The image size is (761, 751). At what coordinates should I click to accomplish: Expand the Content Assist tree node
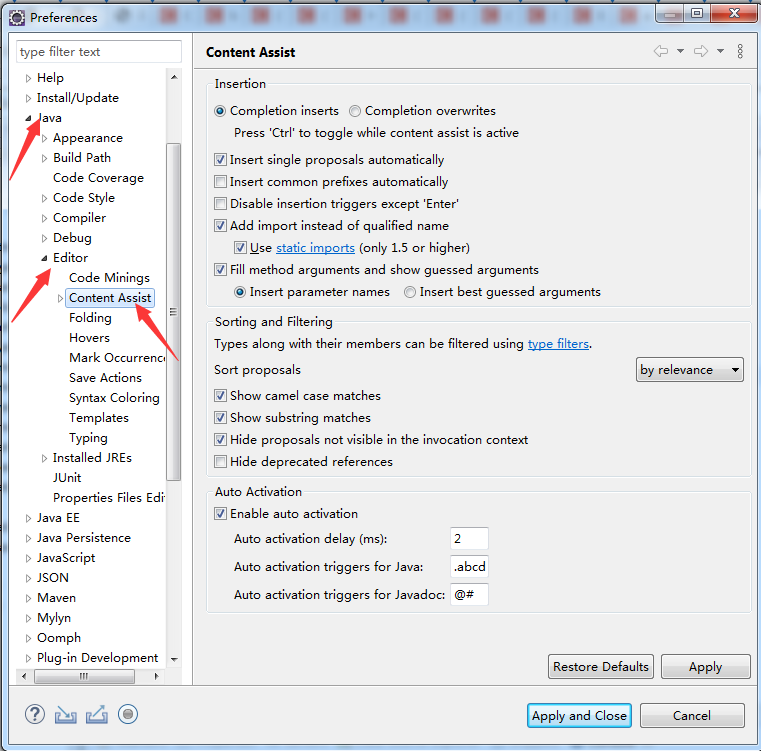[60, 298]
